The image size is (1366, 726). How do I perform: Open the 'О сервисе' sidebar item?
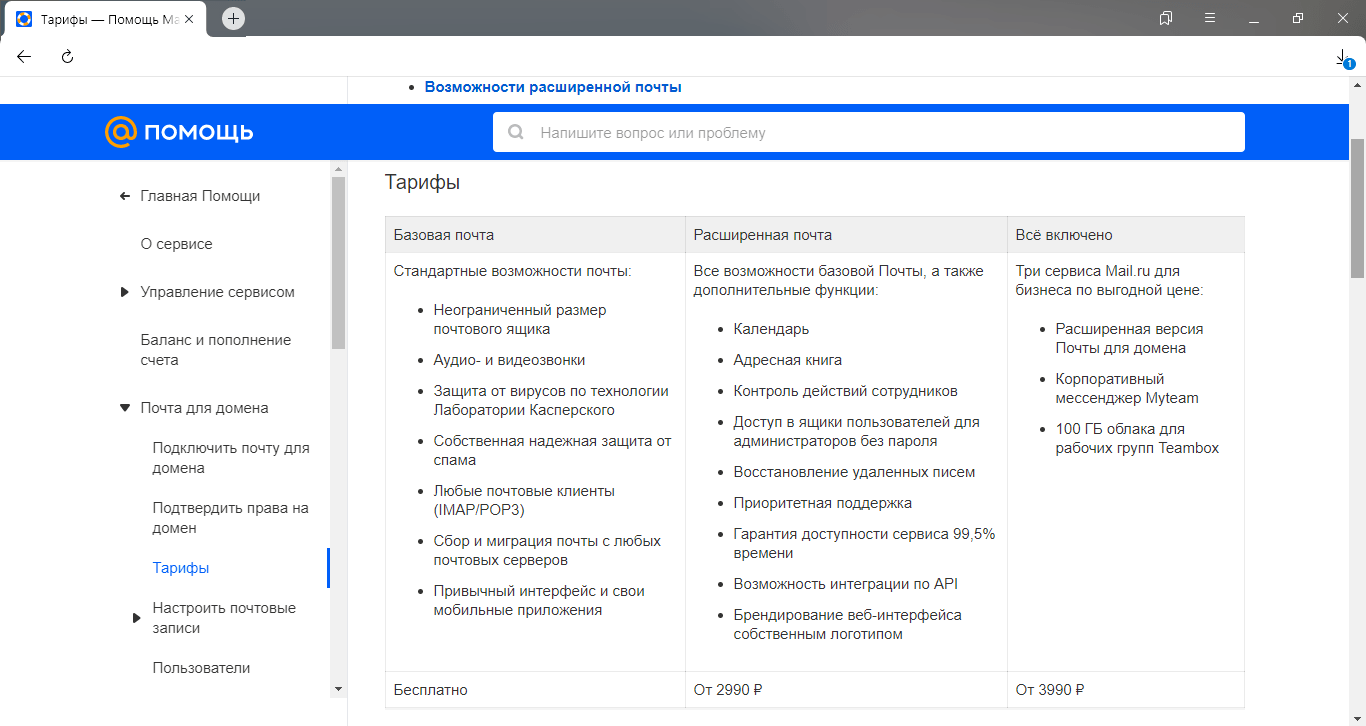(x=176, y=244)
